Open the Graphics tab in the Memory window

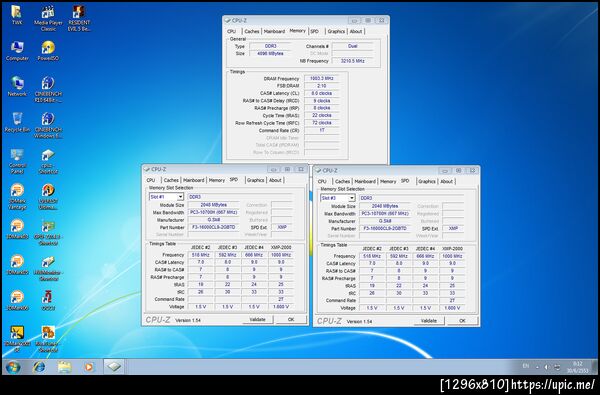tap(336, 31)
